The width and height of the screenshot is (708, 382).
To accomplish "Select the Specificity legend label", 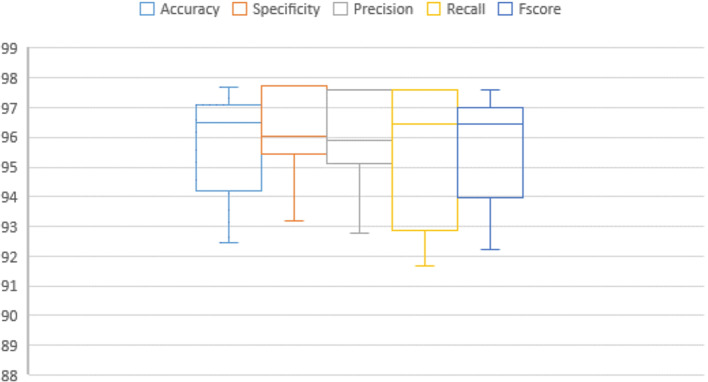I will click(x=286, y=9).
